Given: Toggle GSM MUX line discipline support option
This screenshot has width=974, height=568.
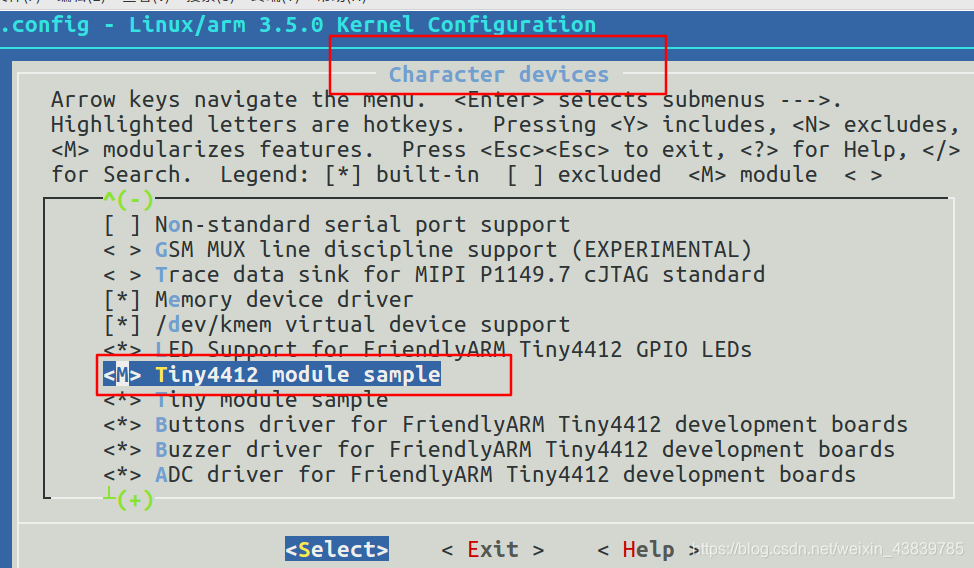Looking at the screenshot, I should (122, 250).
